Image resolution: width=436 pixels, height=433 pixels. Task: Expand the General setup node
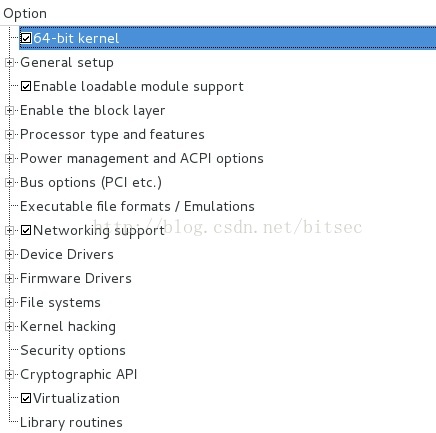click(x=9, y=62)
